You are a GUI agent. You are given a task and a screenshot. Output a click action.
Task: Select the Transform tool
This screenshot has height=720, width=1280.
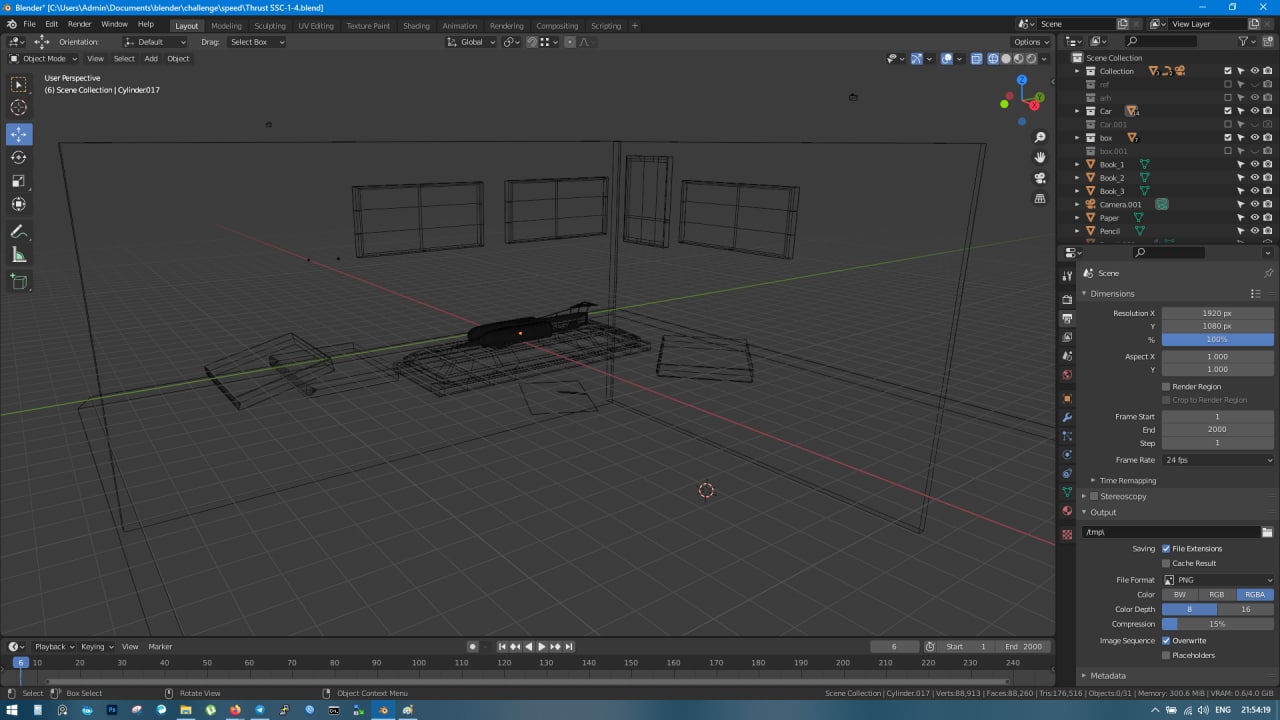click(19, 204)
